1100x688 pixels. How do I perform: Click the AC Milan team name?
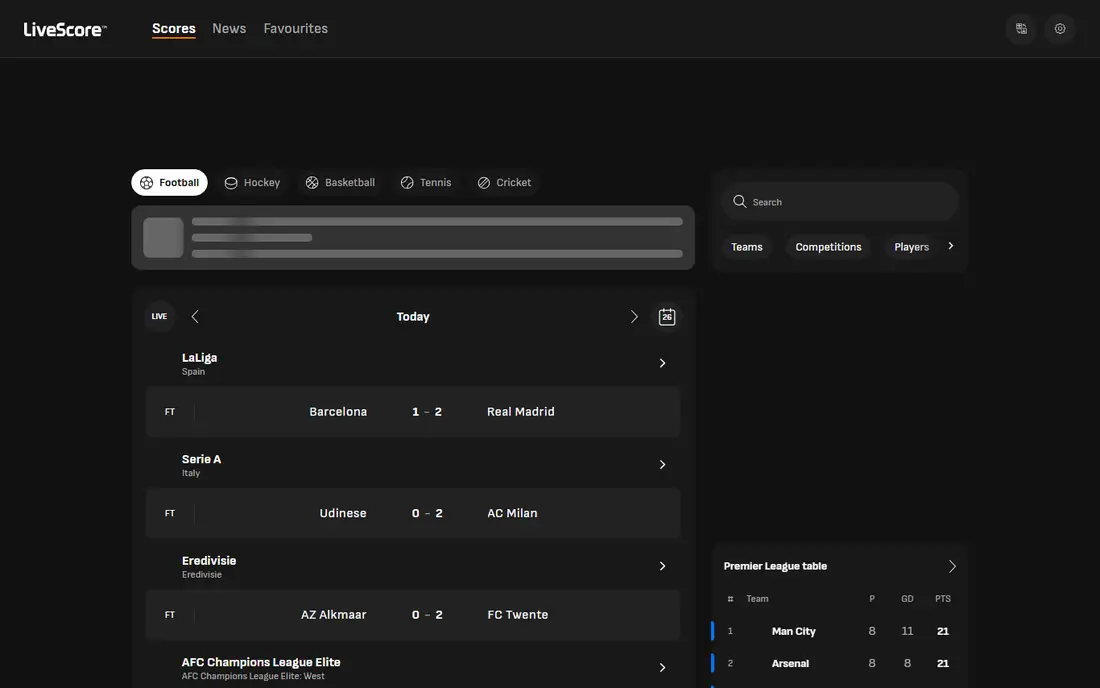point(512,513)
